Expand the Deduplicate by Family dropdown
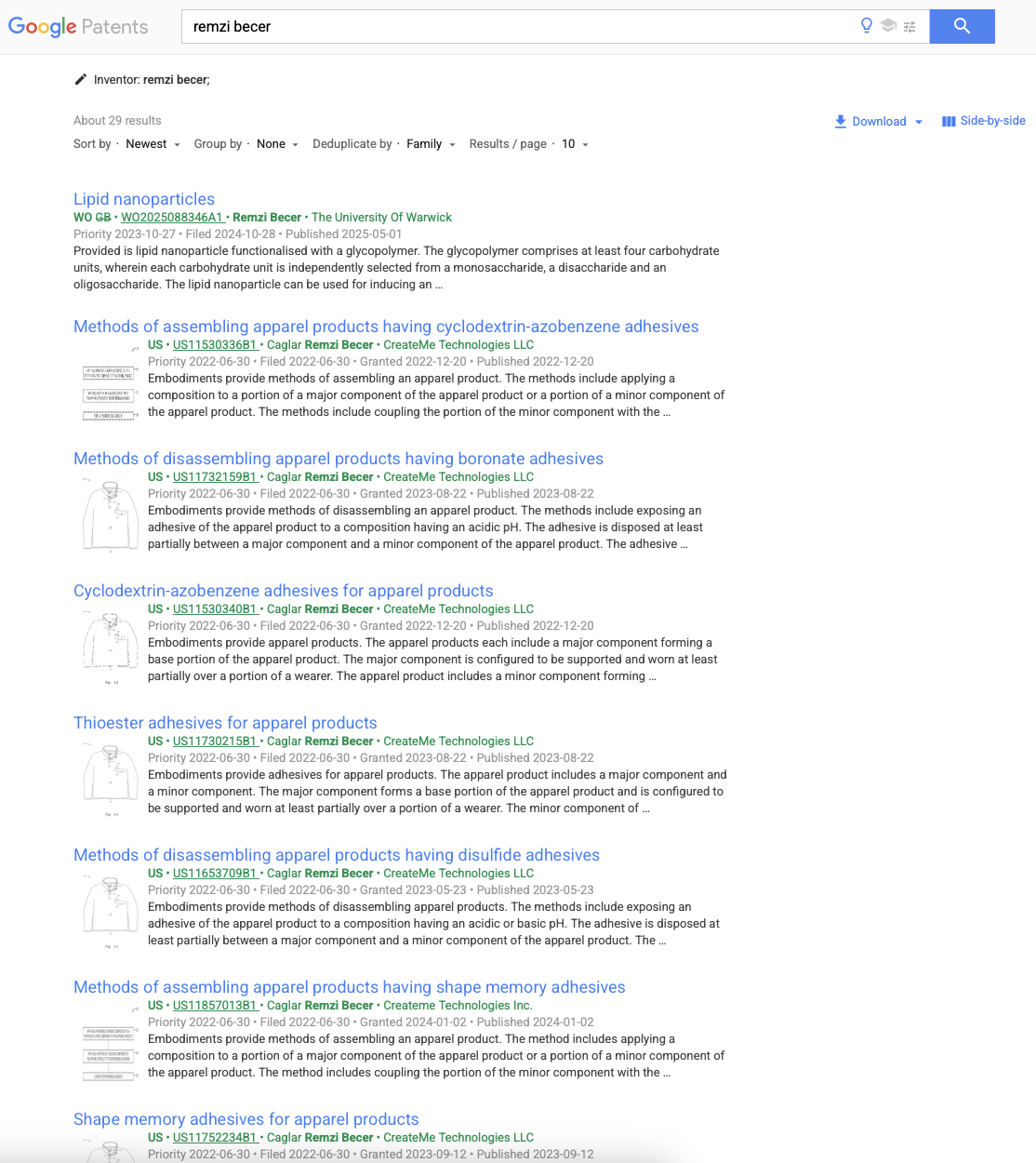 pyautogui.click(x=431, y=144)
